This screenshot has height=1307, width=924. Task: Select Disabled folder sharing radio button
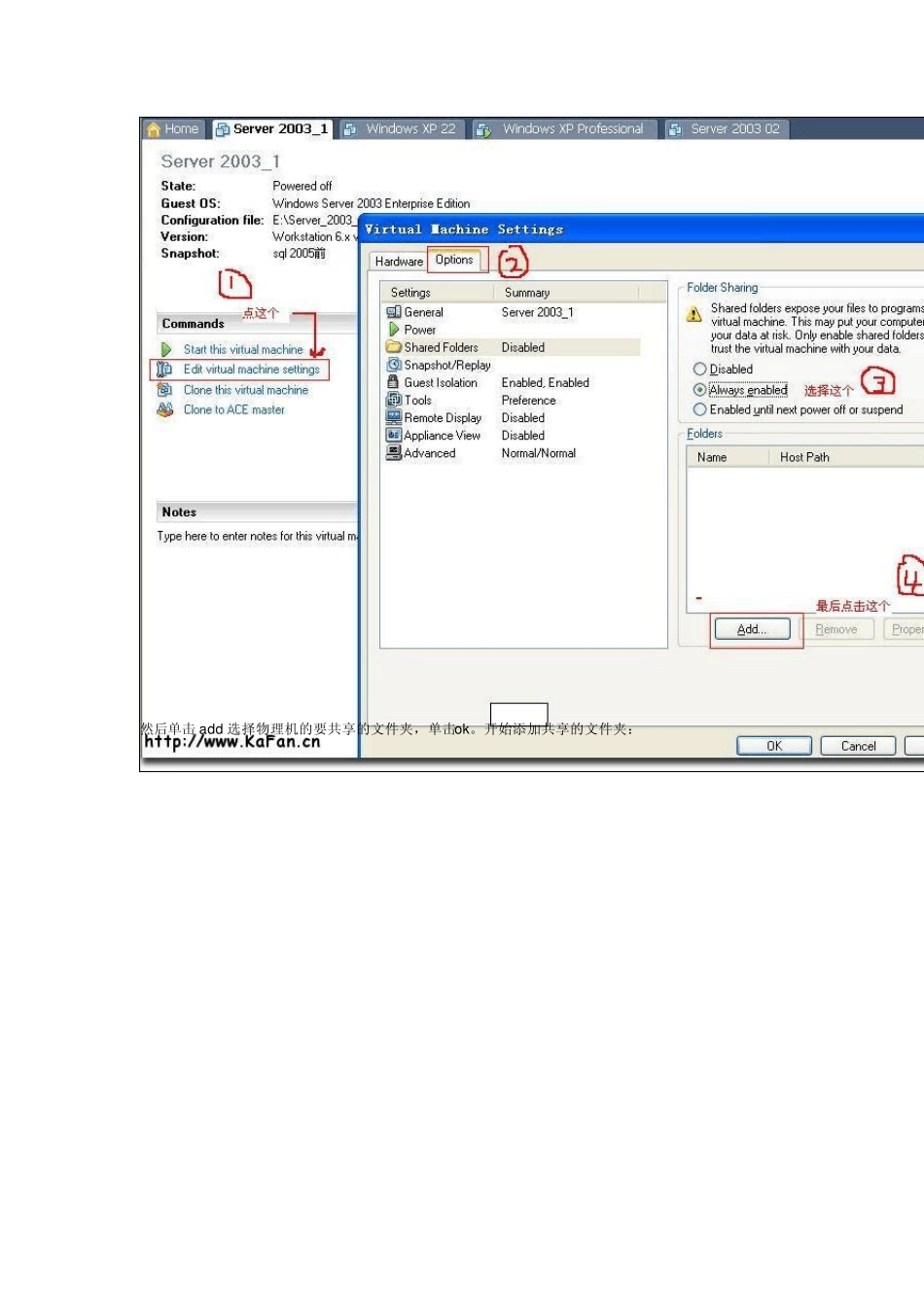tap(699, 370)
